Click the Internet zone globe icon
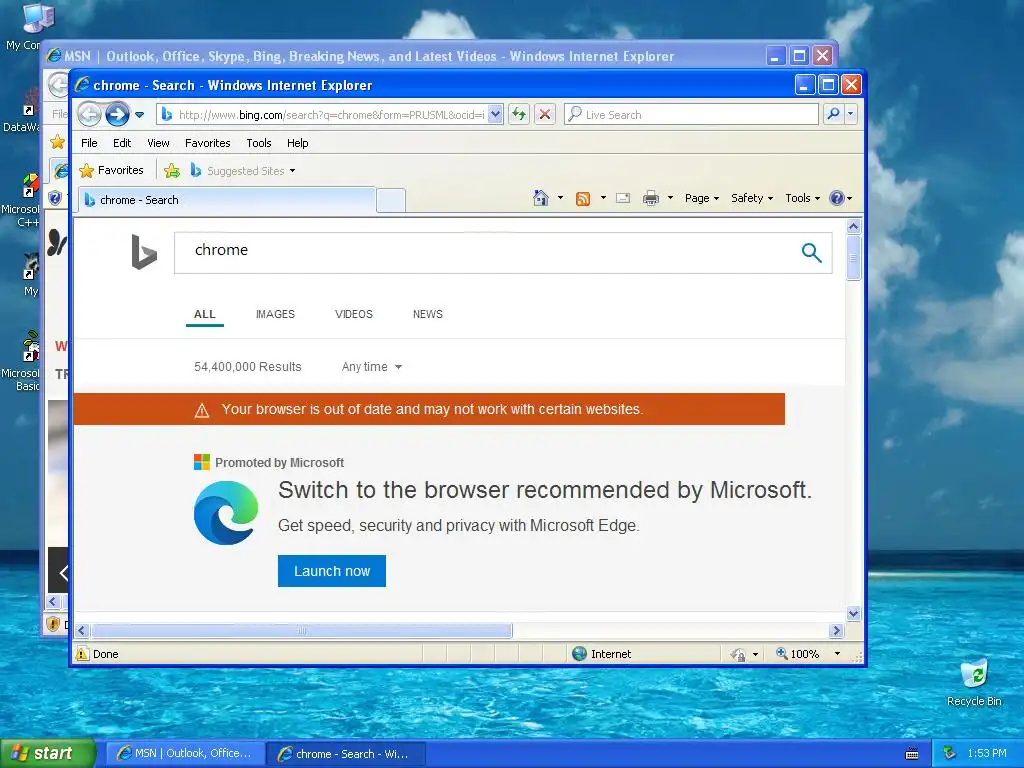This screenshot has height=768, width=1024. tap(579, 654)
